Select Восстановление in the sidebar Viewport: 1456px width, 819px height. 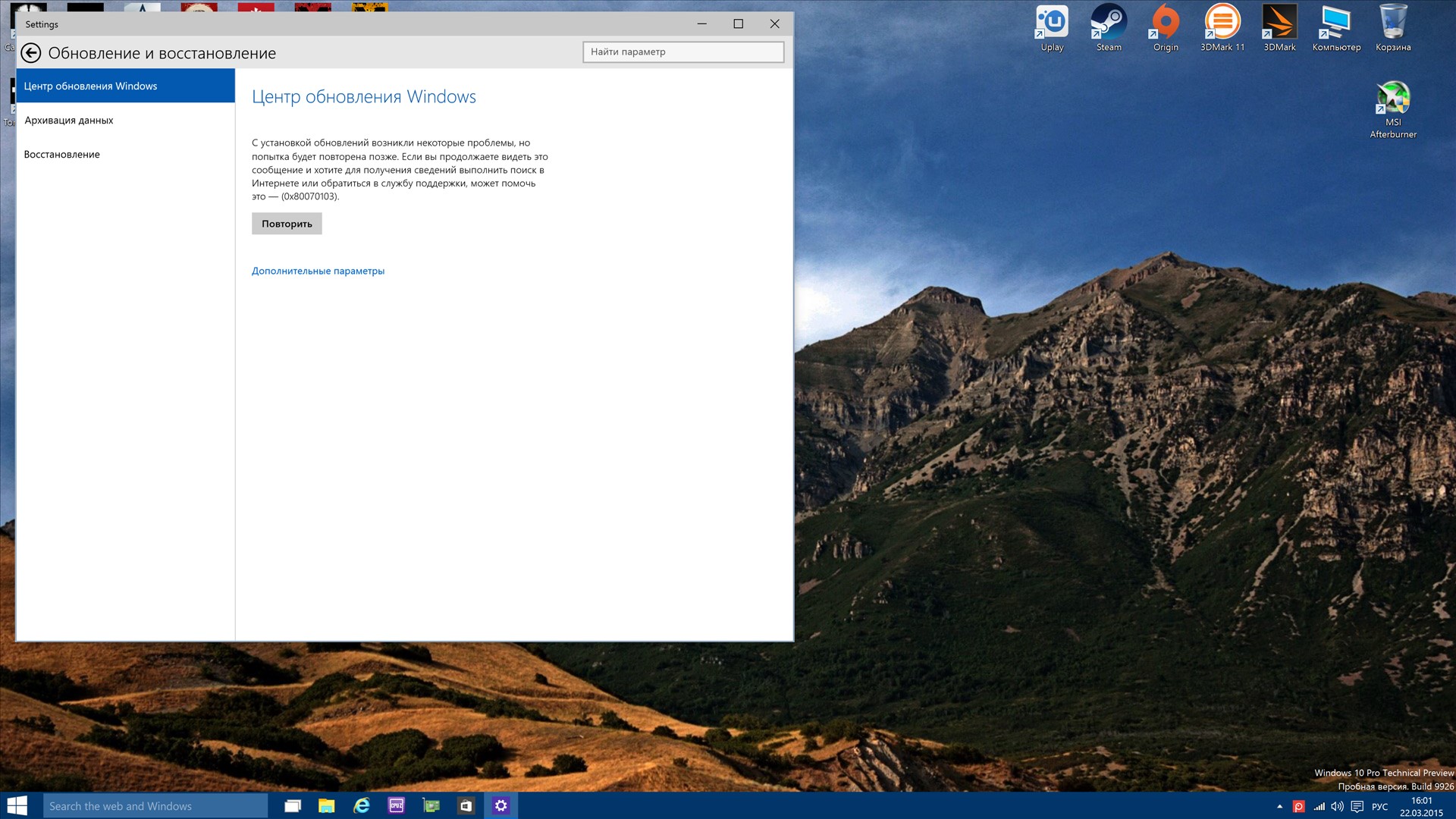[x=62, y=155]
